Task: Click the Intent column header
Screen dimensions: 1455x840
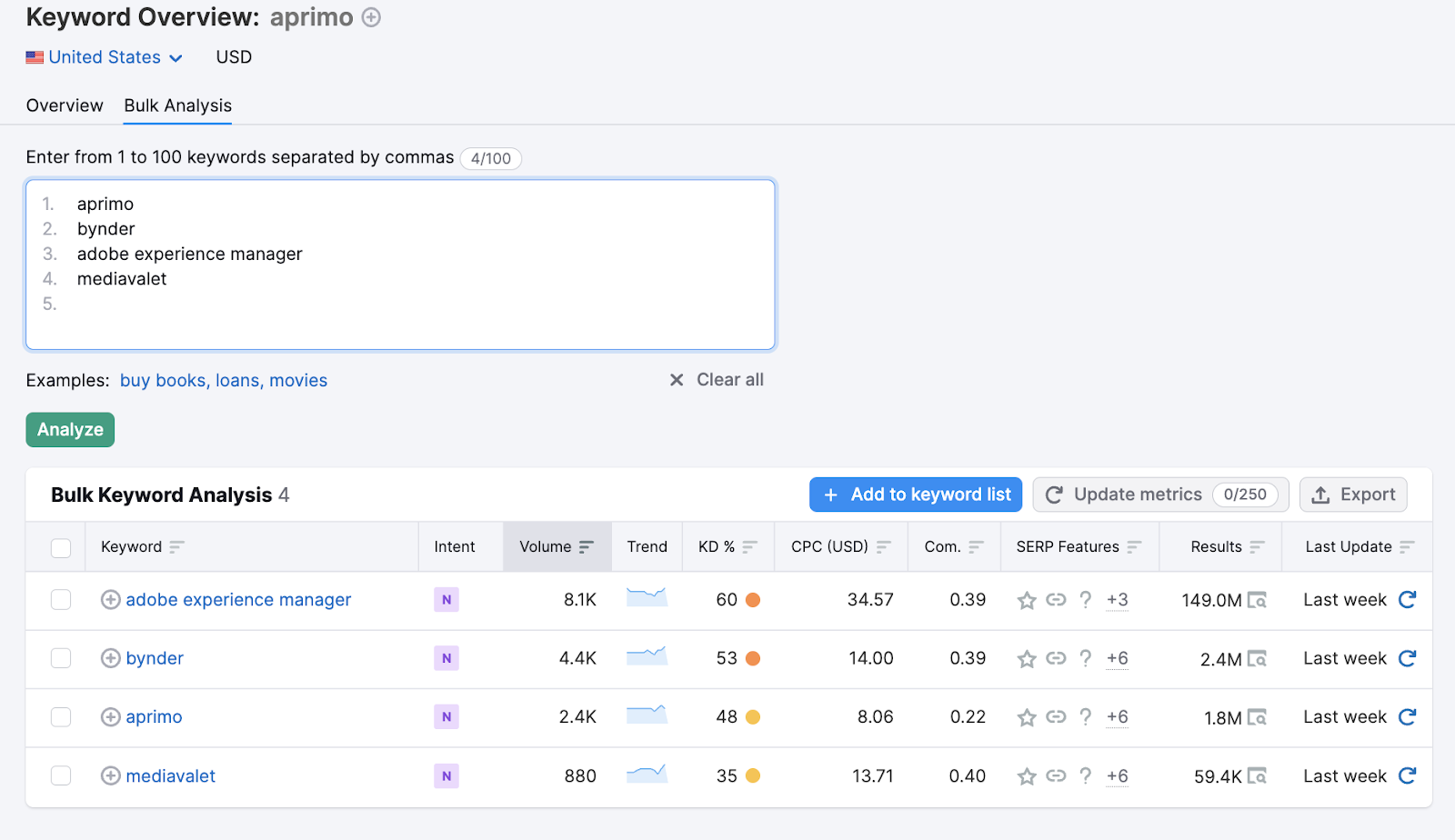Action: pyautogui.click(x=455, y=546)
